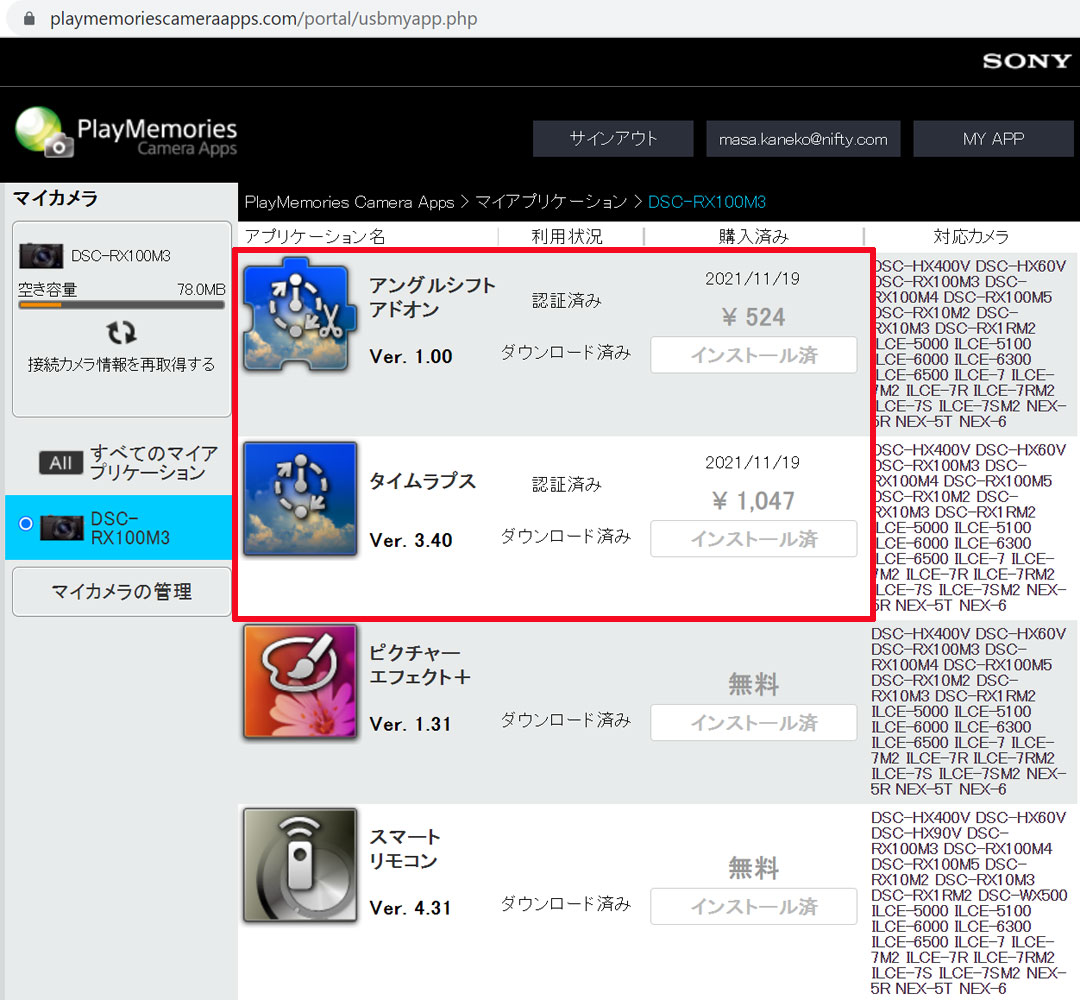
Task: Click the All badge icon in sidebar
Action: pyautogui.click(x=61, y=463)
